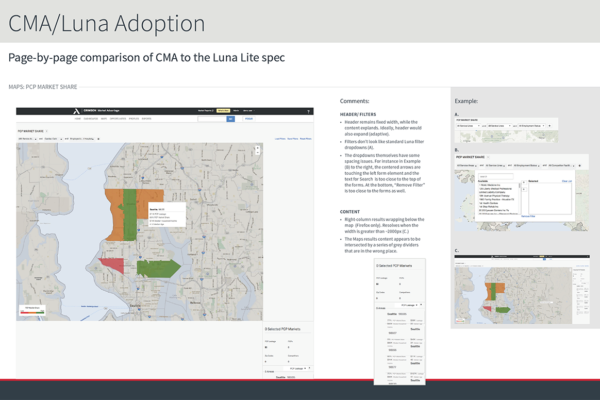Click the lambda logo in the CMA header
This screenshot has width=600, height=400.
(77, 111)
